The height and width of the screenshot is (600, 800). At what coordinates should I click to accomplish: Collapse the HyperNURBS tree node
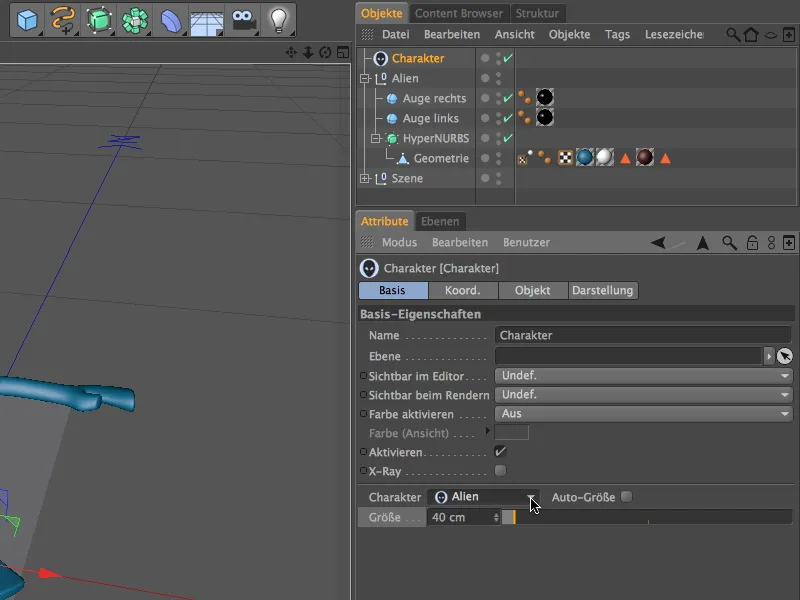(x=376, y=138)
